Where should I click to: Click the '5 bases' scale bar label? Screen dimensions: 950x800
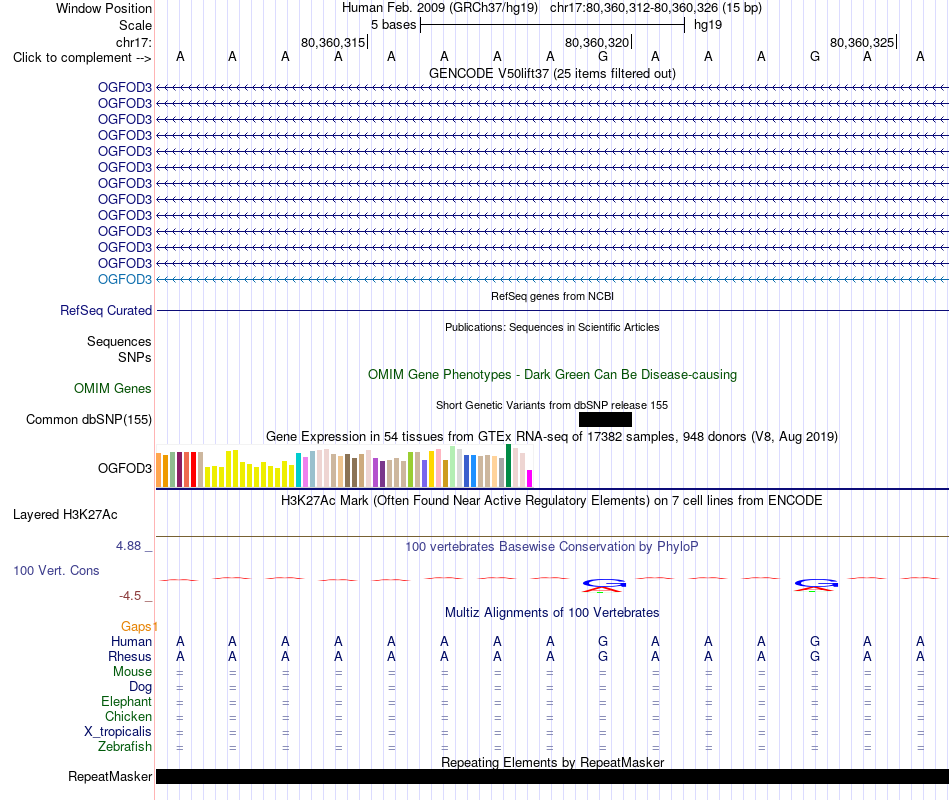394,25
